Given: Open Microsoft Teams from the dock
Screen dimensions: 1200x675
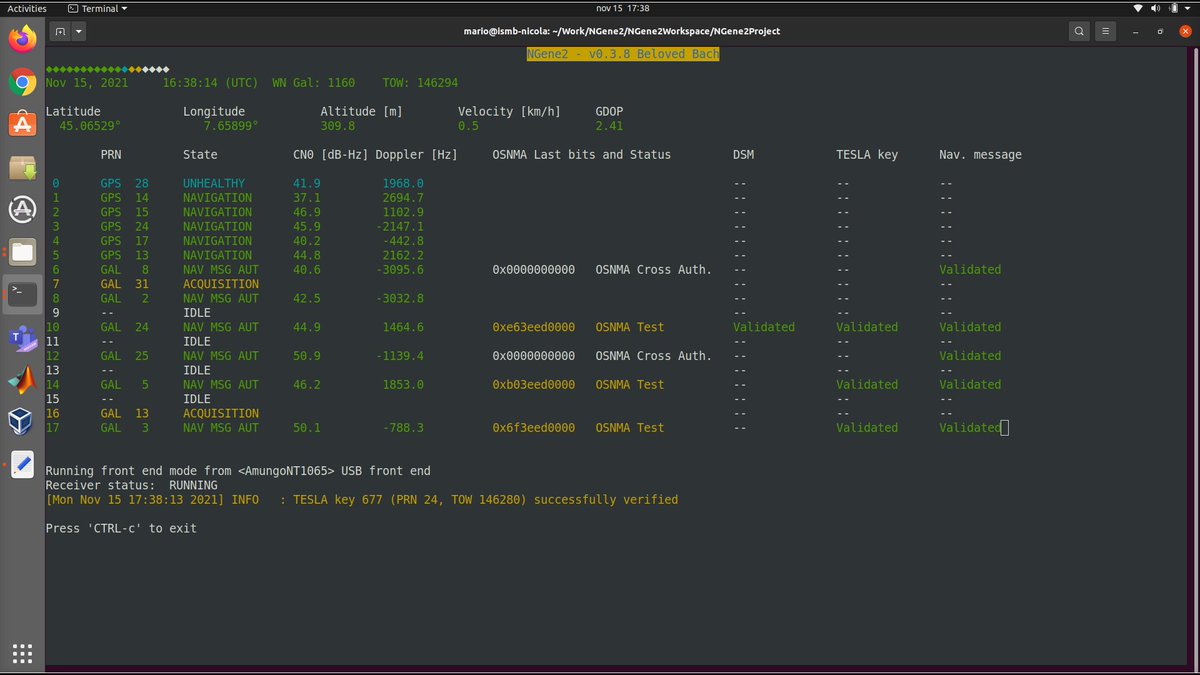Looking at the screenshot, I should point(23,337).
